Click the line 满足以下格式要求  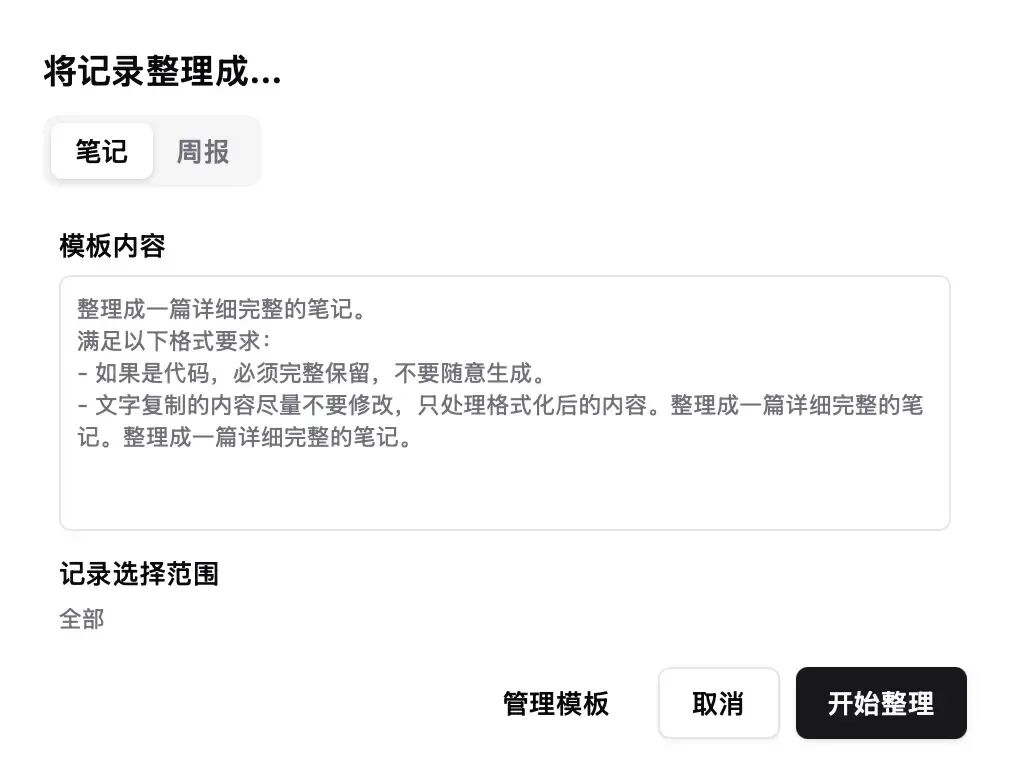click(x=174, y=341)
